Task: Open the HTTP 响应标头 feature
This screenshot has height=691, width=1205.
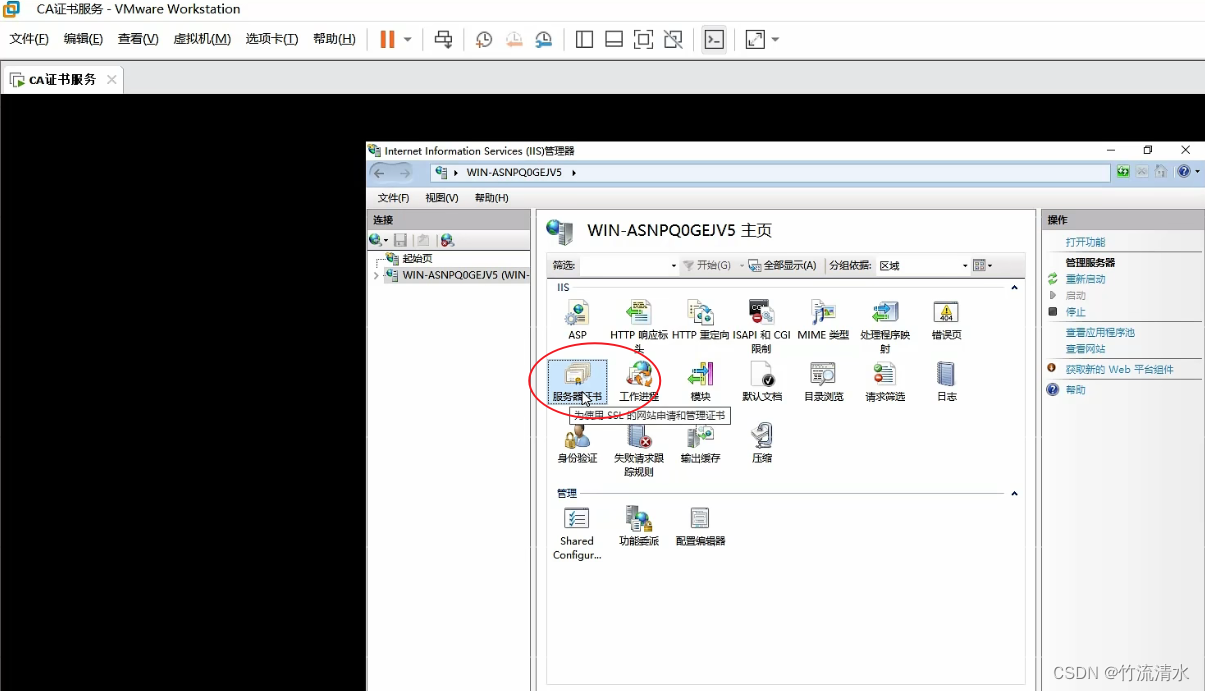Action: click(638, 313)
